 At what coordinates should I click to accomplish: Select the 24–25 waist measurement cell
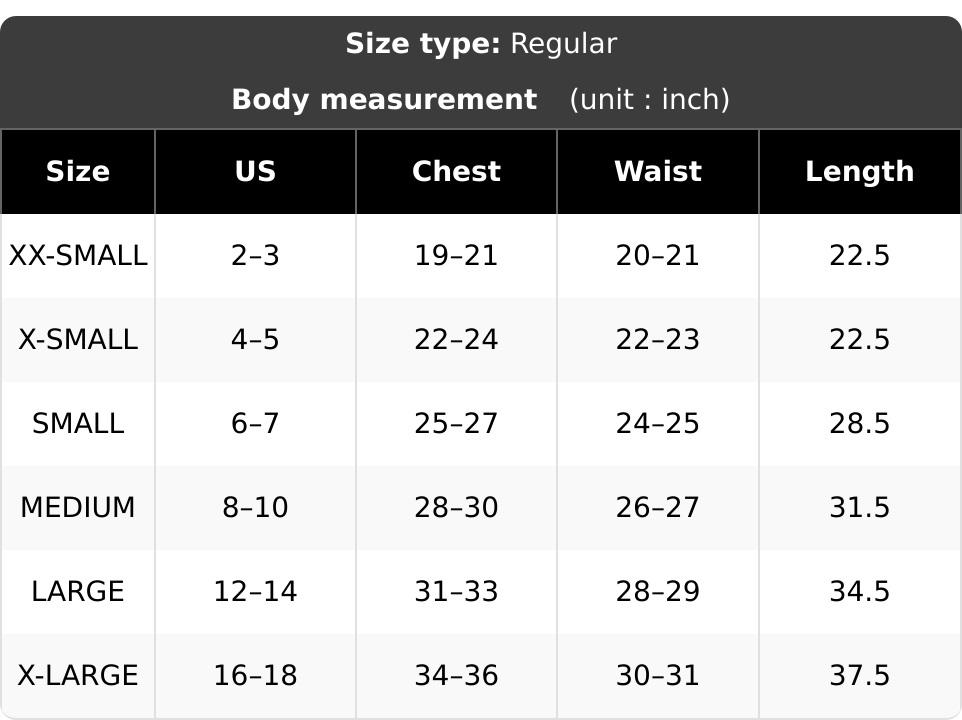658,423
